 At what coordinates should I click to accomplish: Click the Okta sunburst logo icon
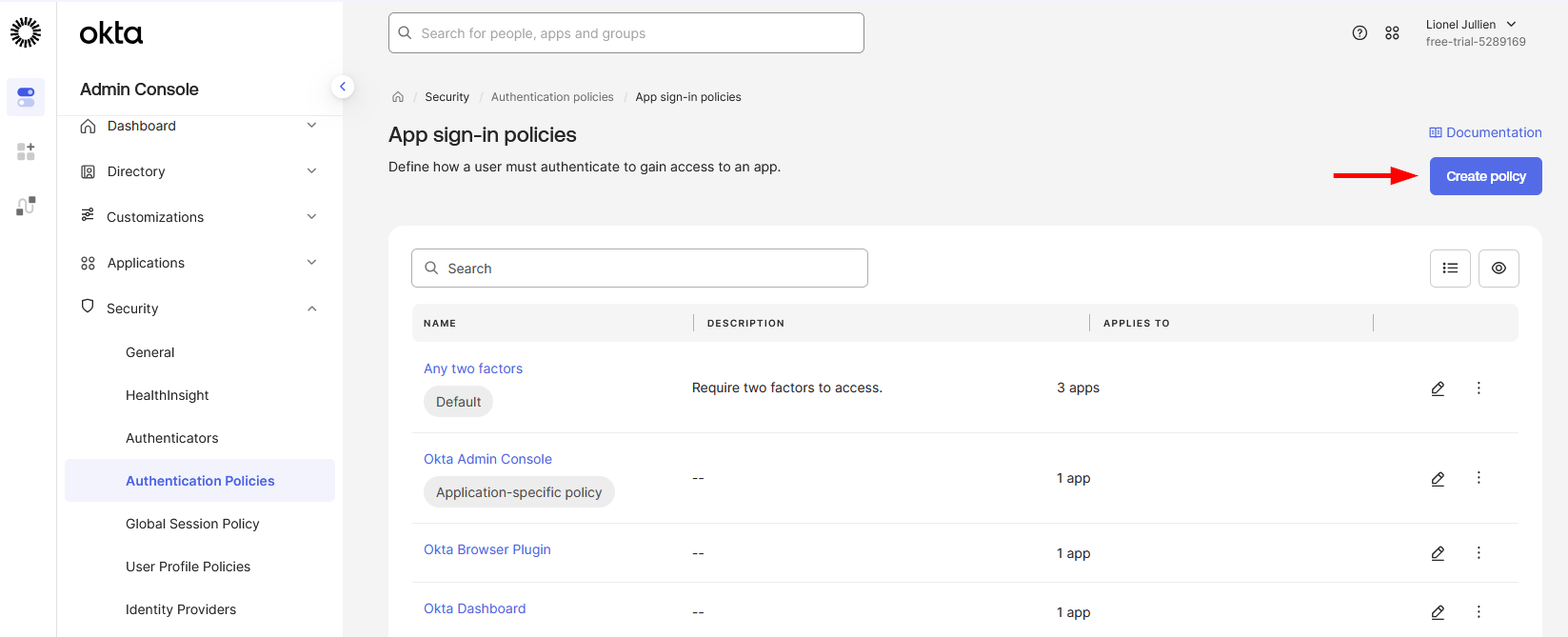pos(26,32)
